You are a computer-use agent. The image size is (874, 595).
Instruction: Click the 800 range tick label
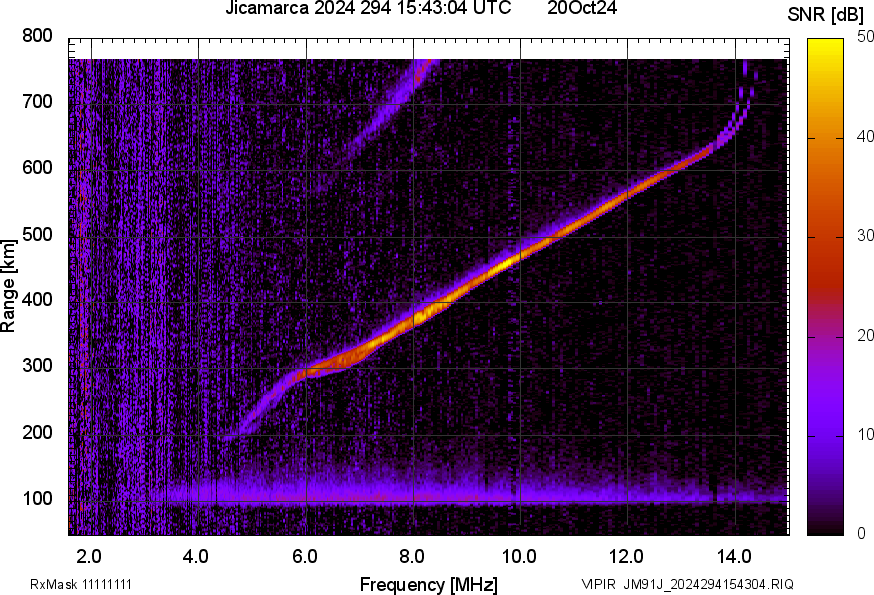click(37, 36)
